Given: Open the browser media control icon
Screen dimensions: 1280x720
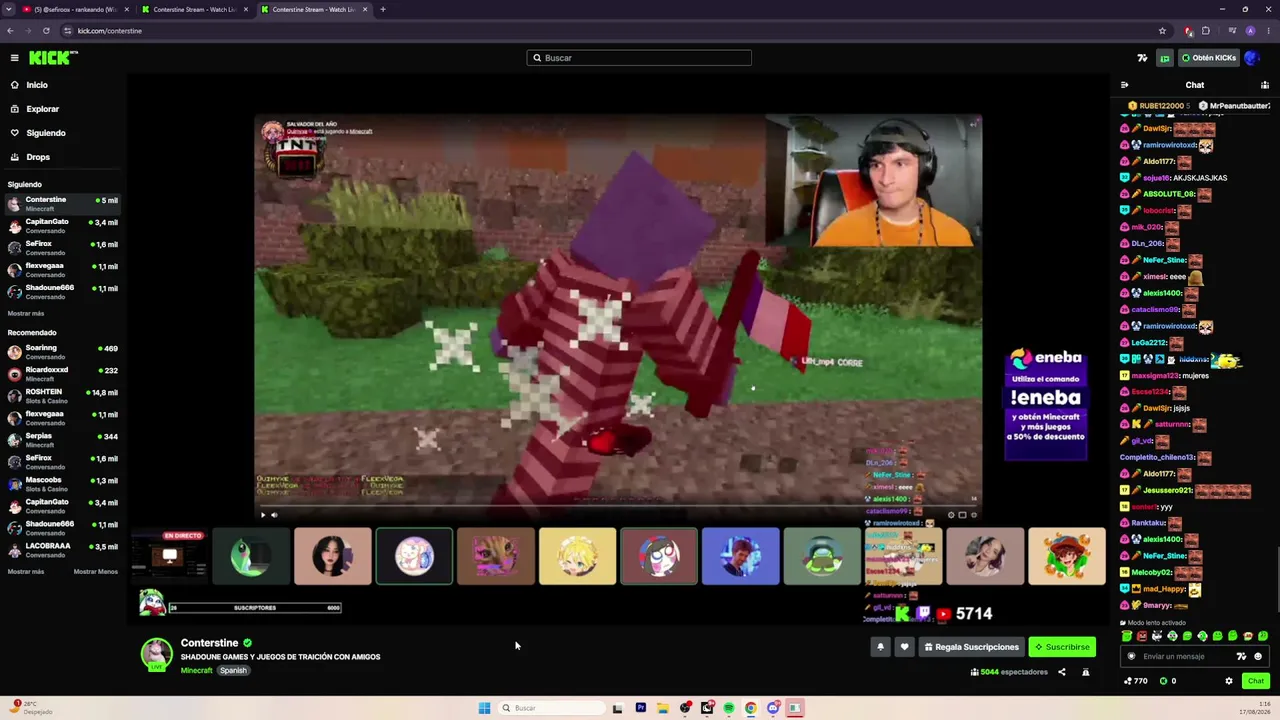Looking at the screenshot, I should click(1232, 31).
